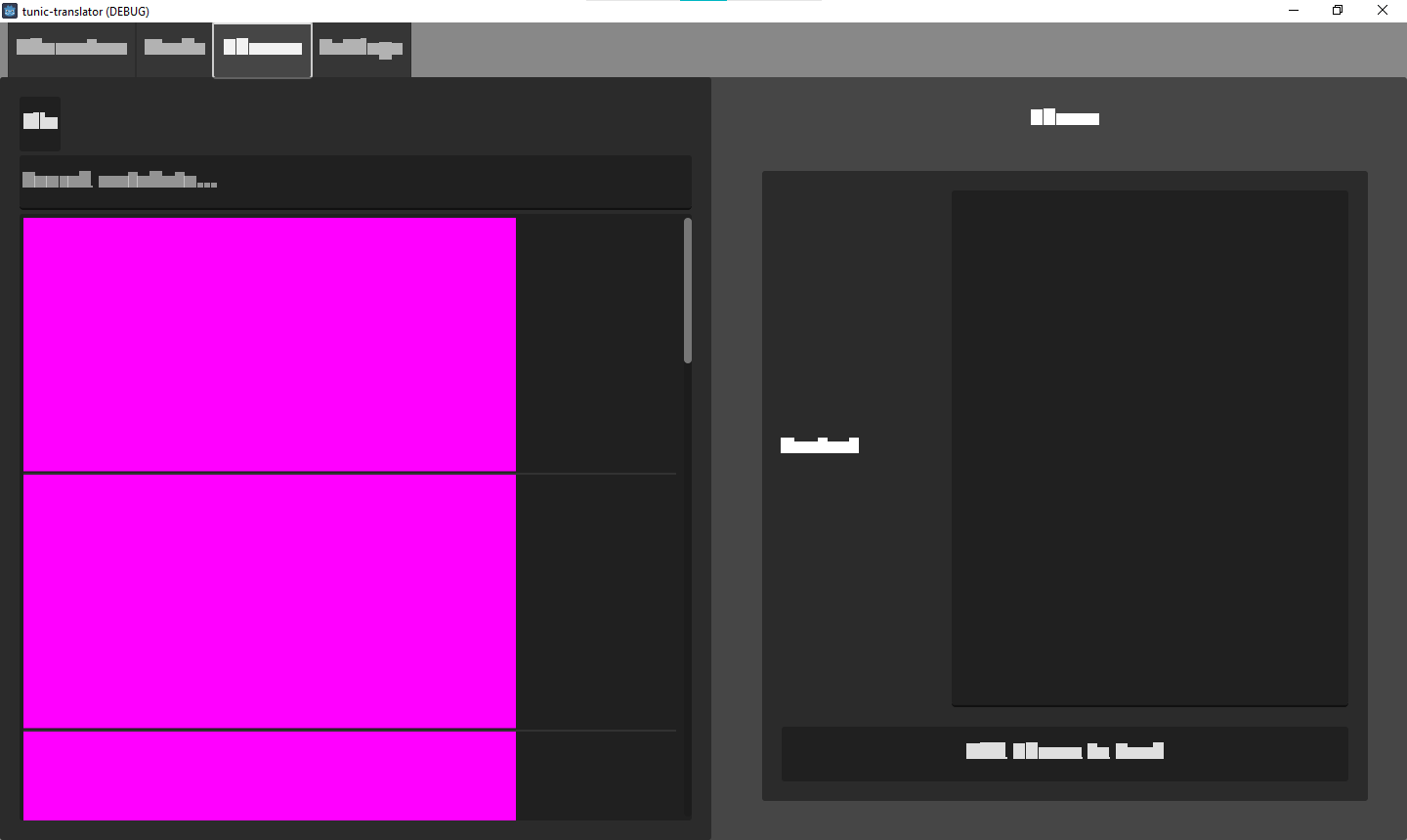Click the wide button at bottom of right panel
The height and width of the screenshot is (840, 1407).
pyautogui.click(x=1065, y=753)
